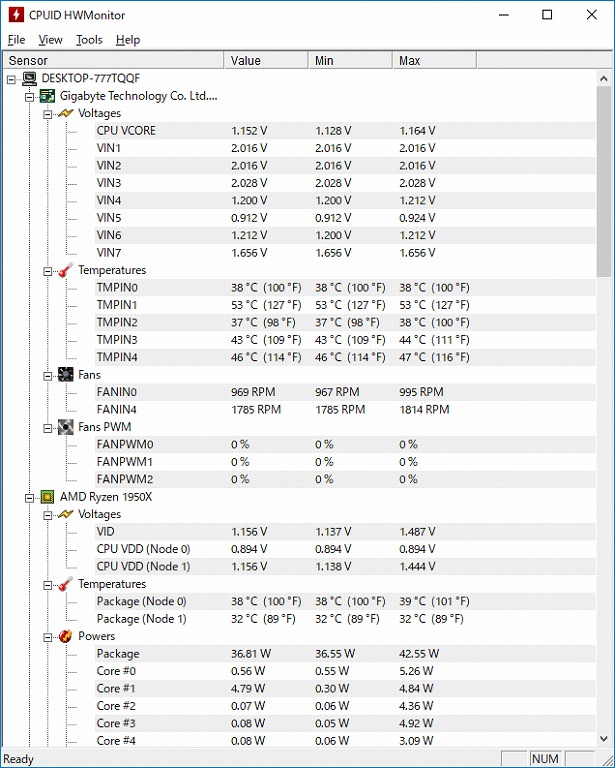Collapse the Gigabyte Technology node
This screenshot has width=615, height=768.
(x=29, y=97)
